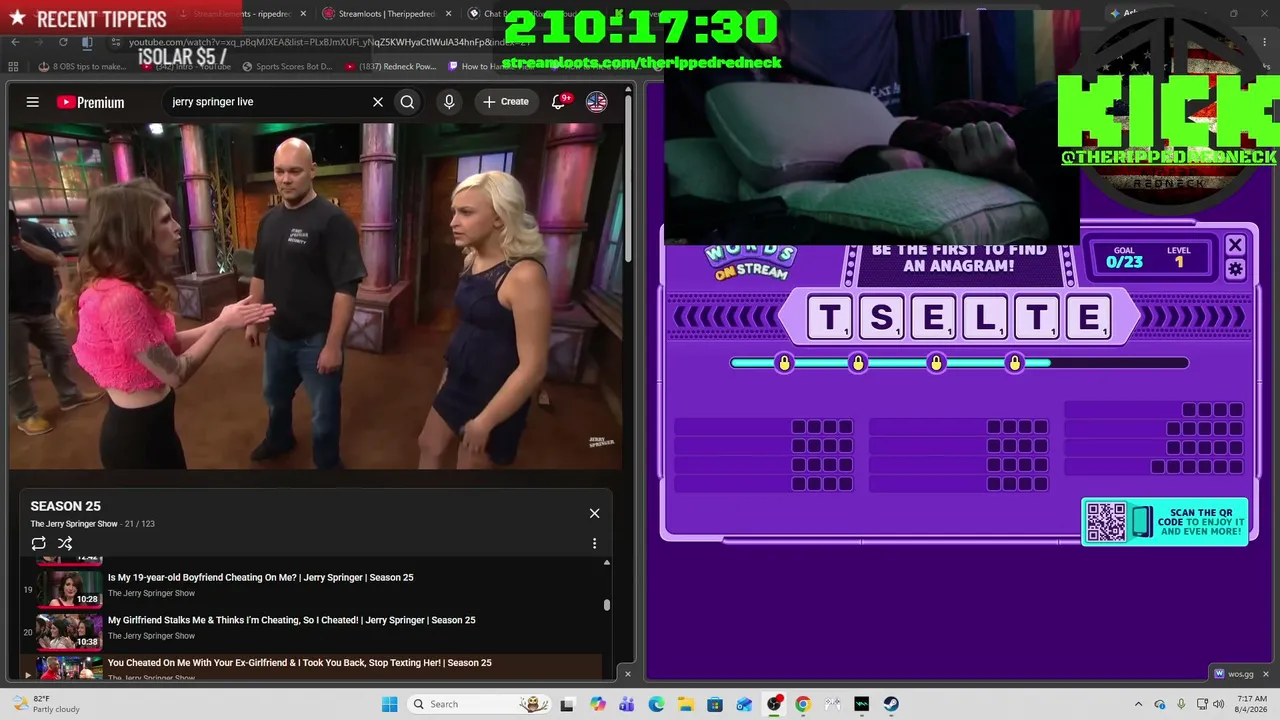This screenshot has height=720, width=1280.
Task: Open the playlist three-dot options menu
Action: 594,543
